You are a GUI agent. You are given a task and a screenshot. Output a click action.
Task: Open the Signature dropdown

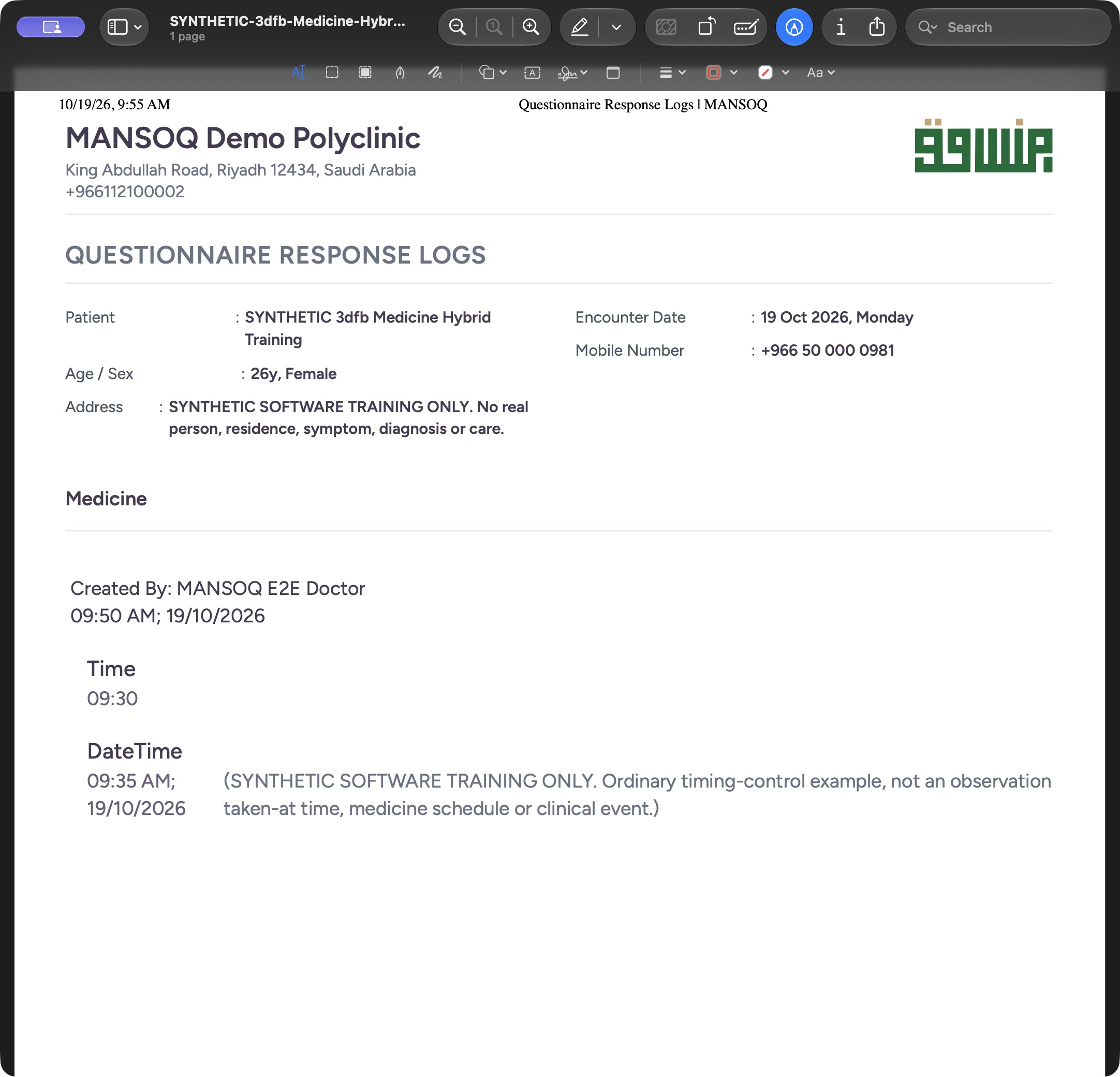point(572,72)
